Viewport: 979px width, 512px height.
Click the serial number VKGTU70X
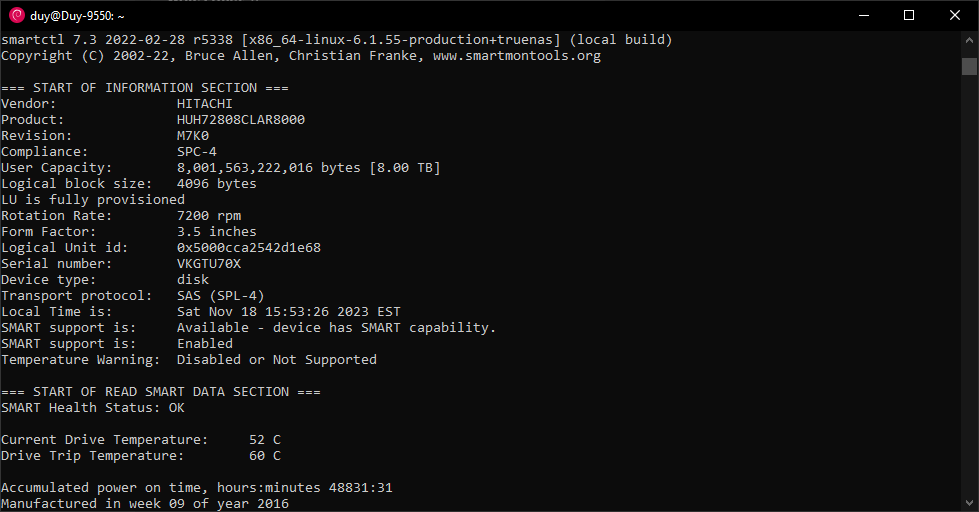209,263
